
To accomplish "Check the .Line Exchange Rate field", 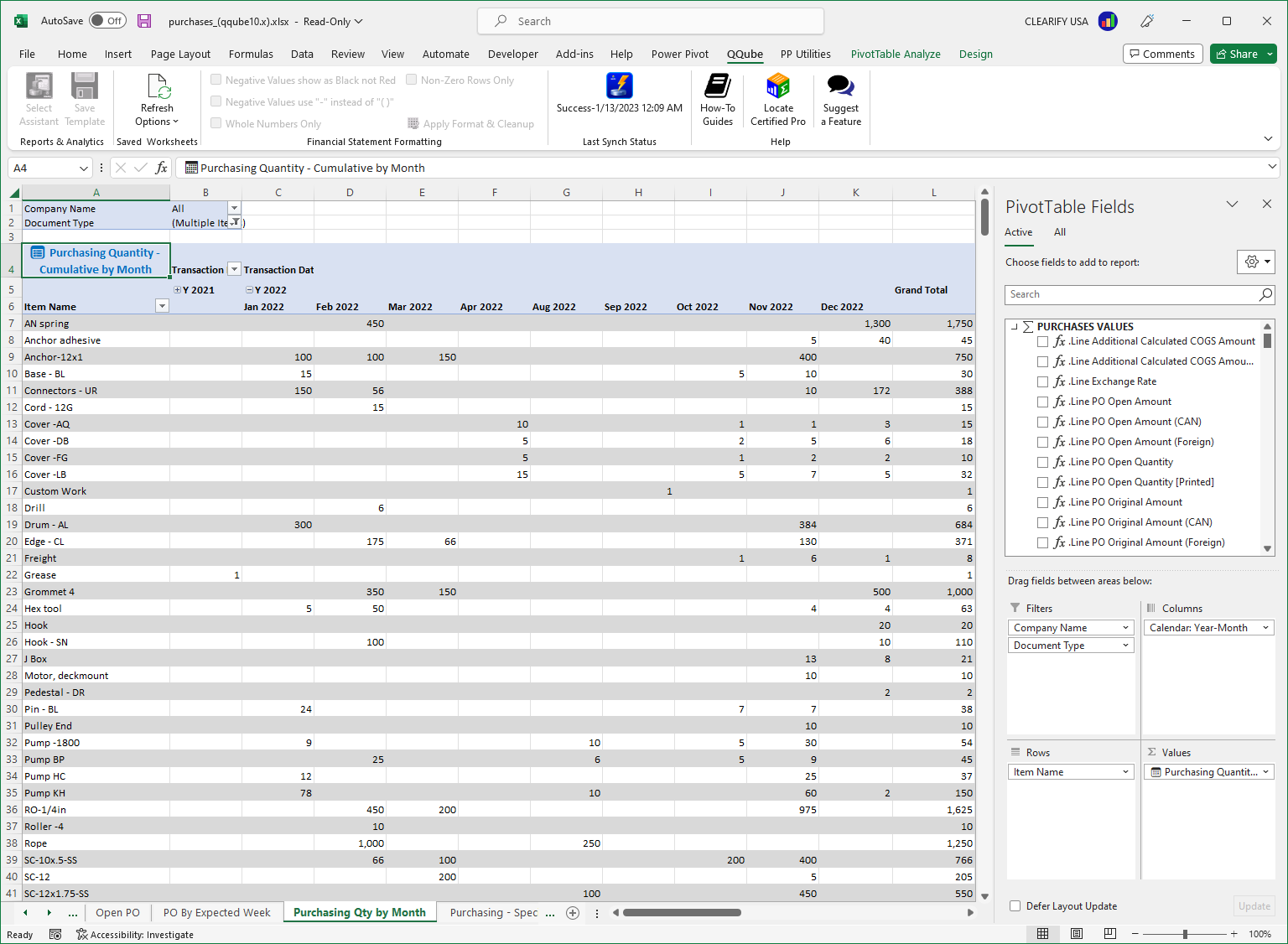I will click(1042, 381).
